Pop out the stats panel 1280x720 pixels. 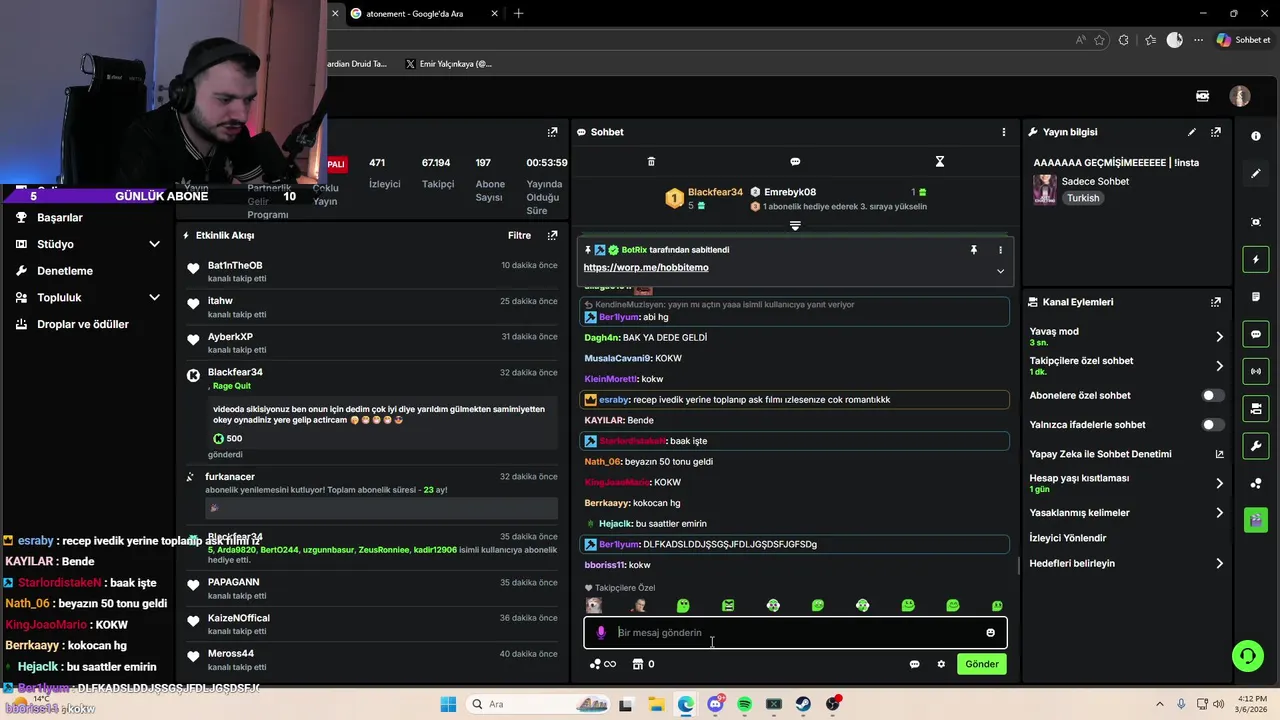coord(552,132)
